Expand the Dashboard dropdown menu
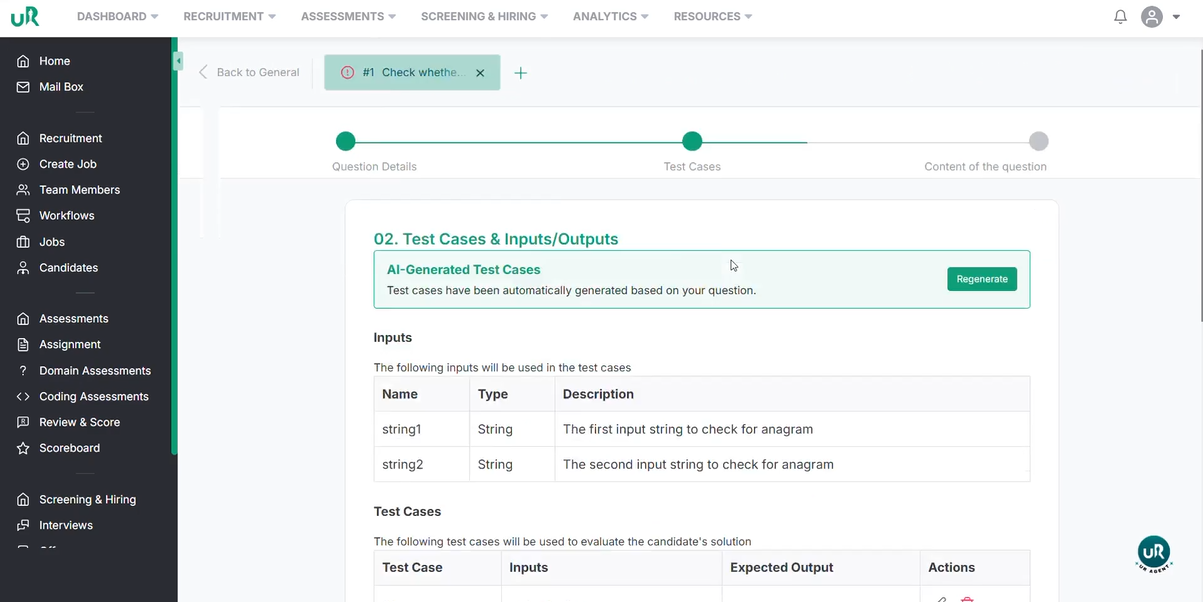Screen dimensions: 1203x602 pyautogui.click(x=118, y=17)
